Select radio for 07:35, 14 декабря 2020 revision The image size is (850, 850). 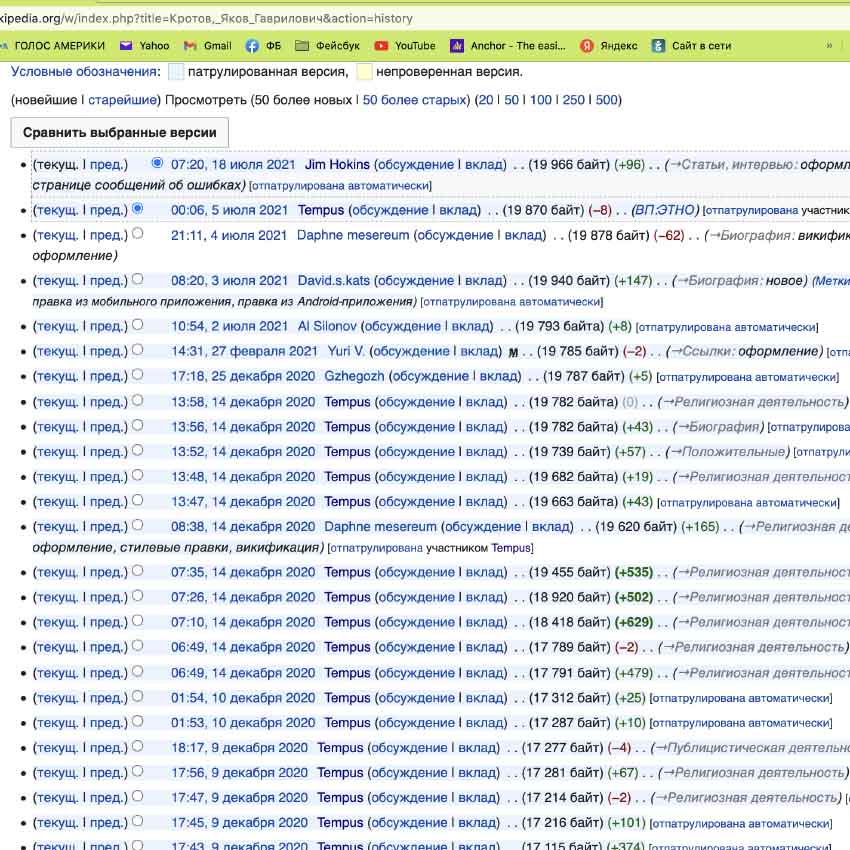click(x=138, y=570)
